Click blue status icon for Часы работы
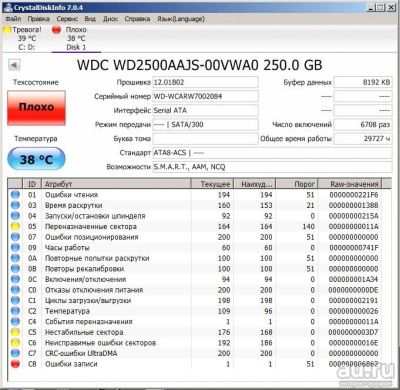 pyautogui.click(x=15, y=248)
